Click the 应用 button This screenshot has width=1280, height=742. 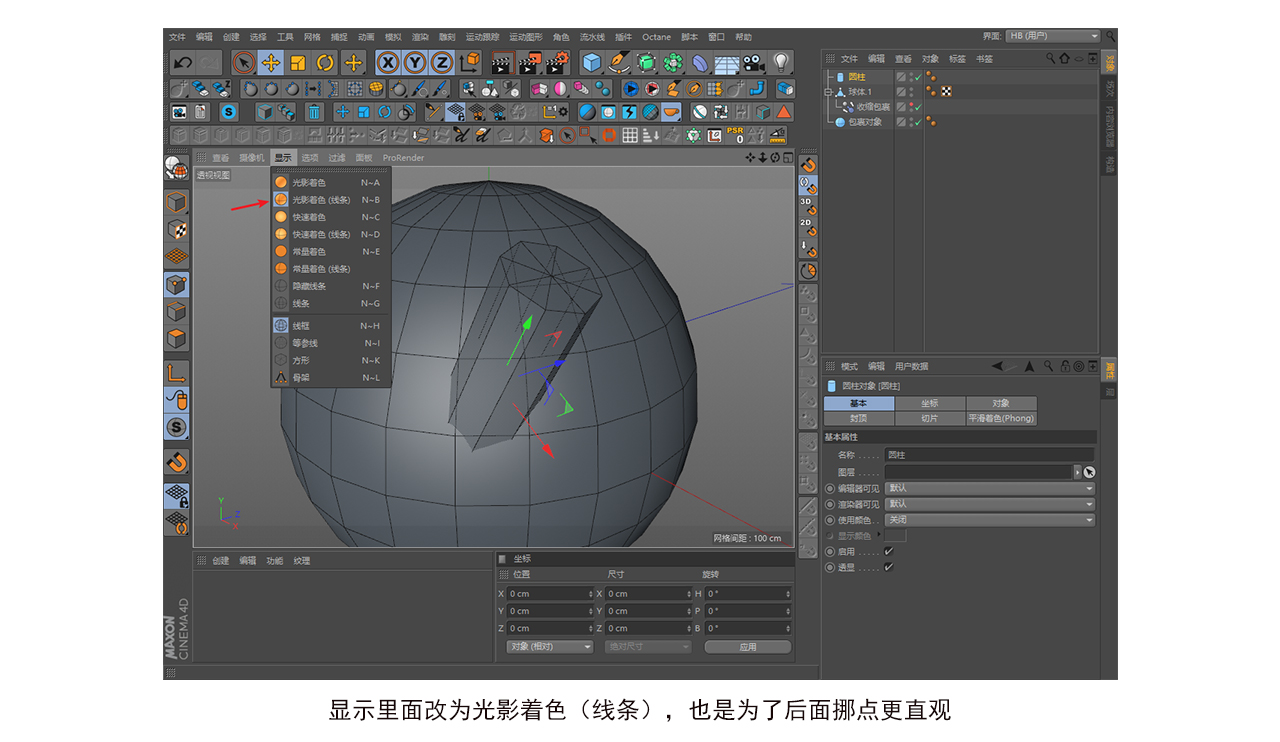[748, 647]
